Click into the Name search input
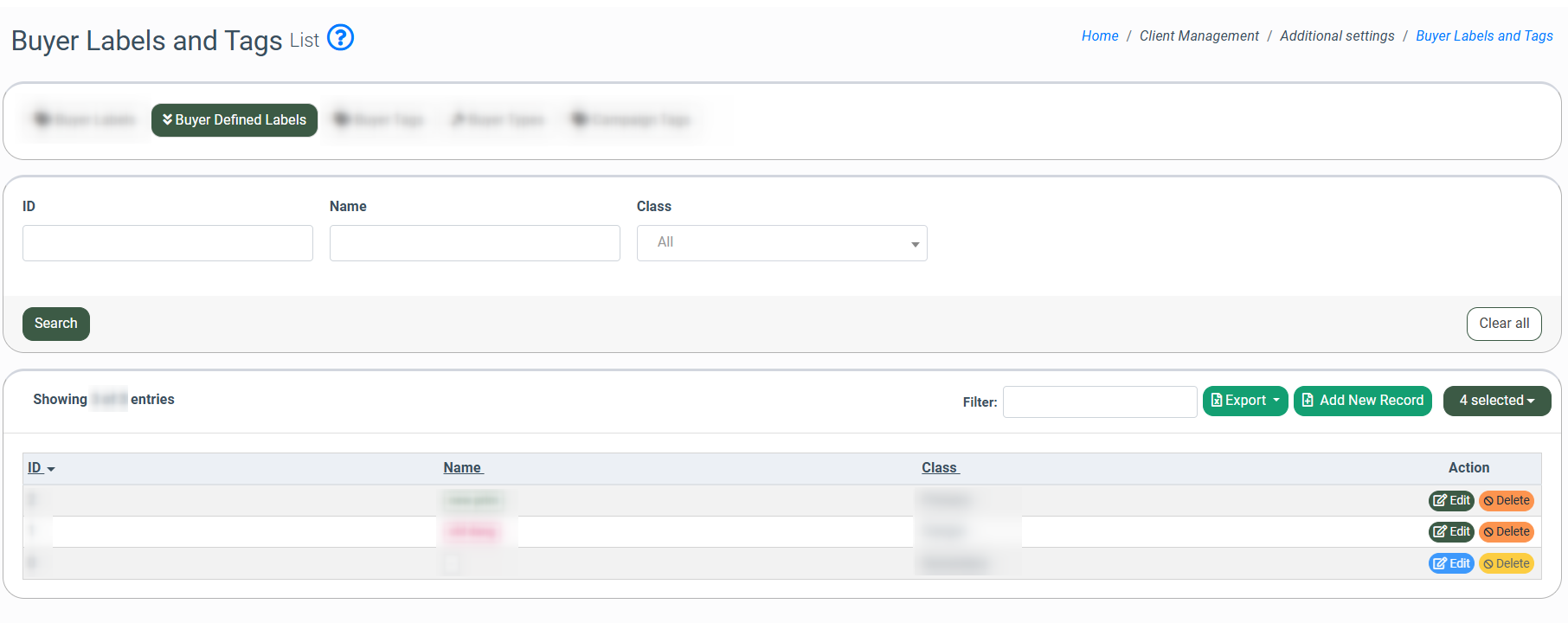 click(x=474, y=243)
